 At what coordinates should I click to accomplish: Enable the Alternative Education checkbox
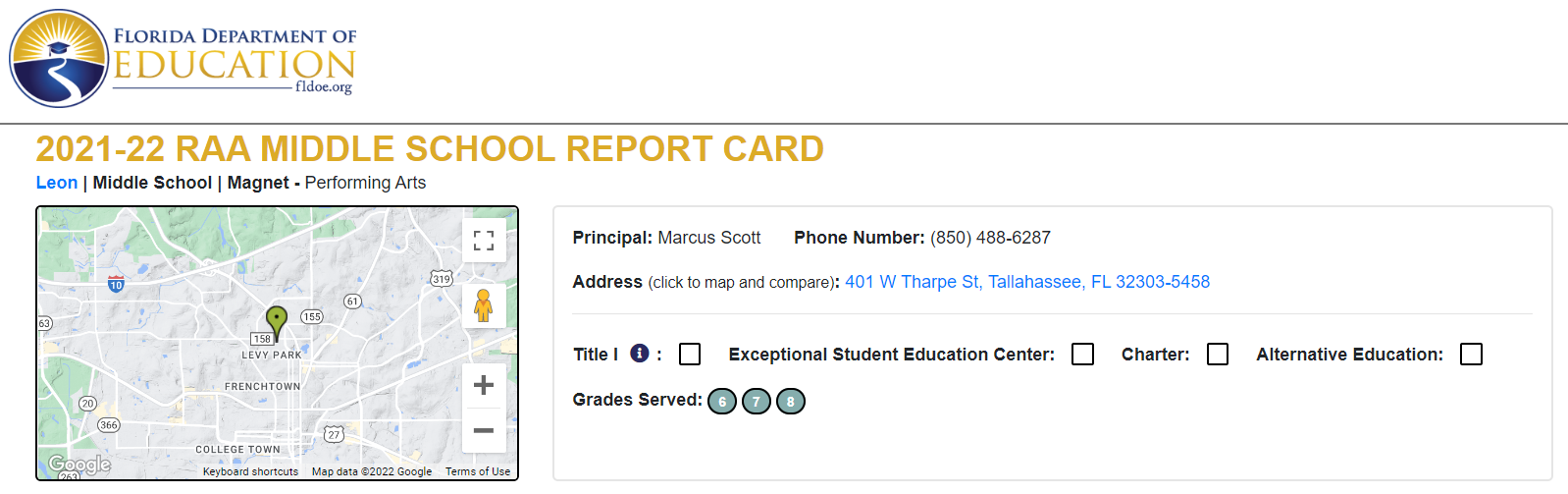pyautogui.click(x=1471, y=354)
